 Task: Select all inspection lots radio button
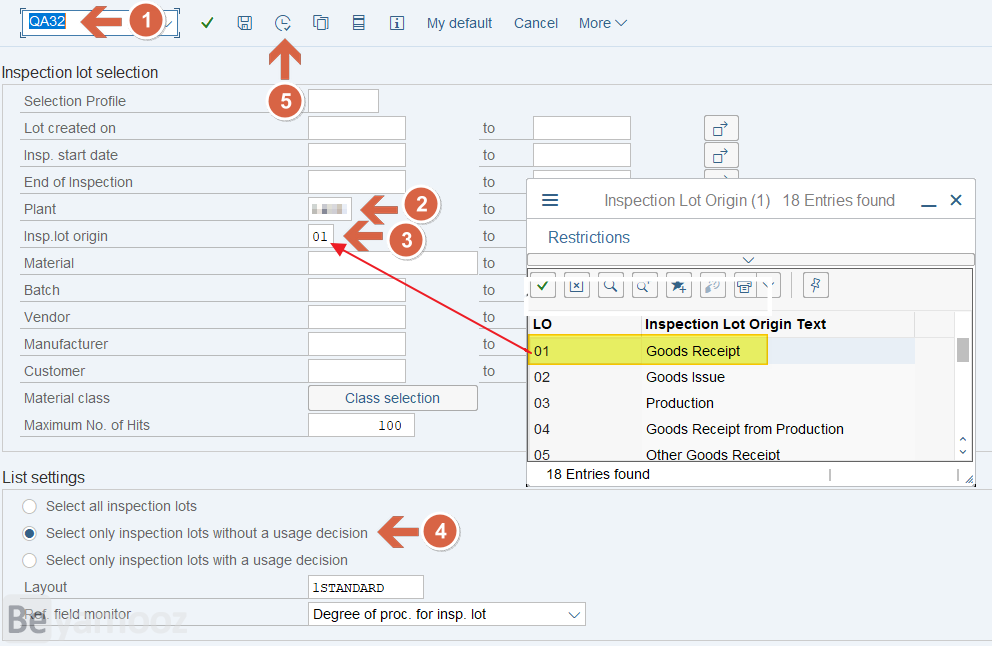click(x=30, y=507)
